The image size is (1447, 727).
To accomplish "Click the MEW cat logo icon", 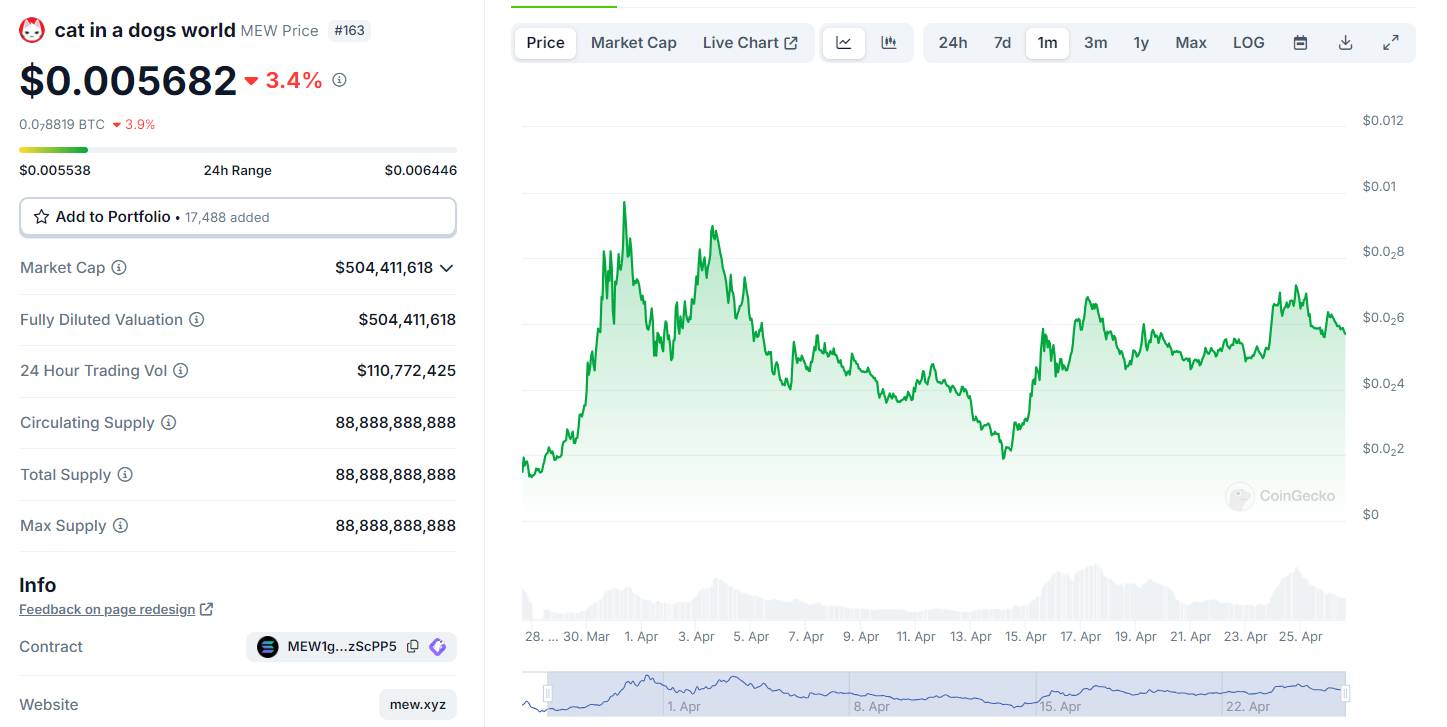I will tap(32, 31).
